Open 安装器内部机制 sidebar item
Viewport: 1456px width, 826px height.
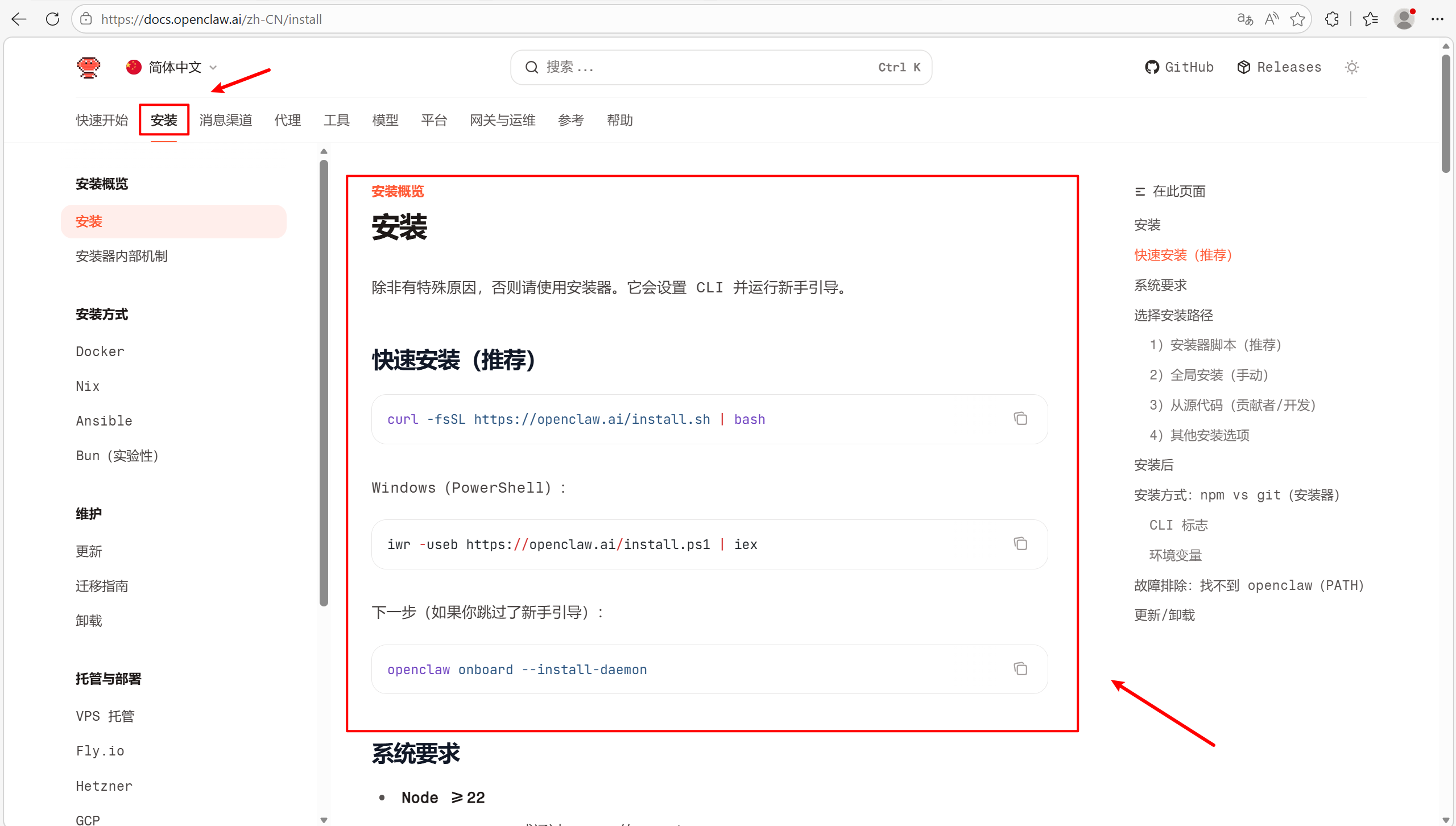(x=122, y=256)
